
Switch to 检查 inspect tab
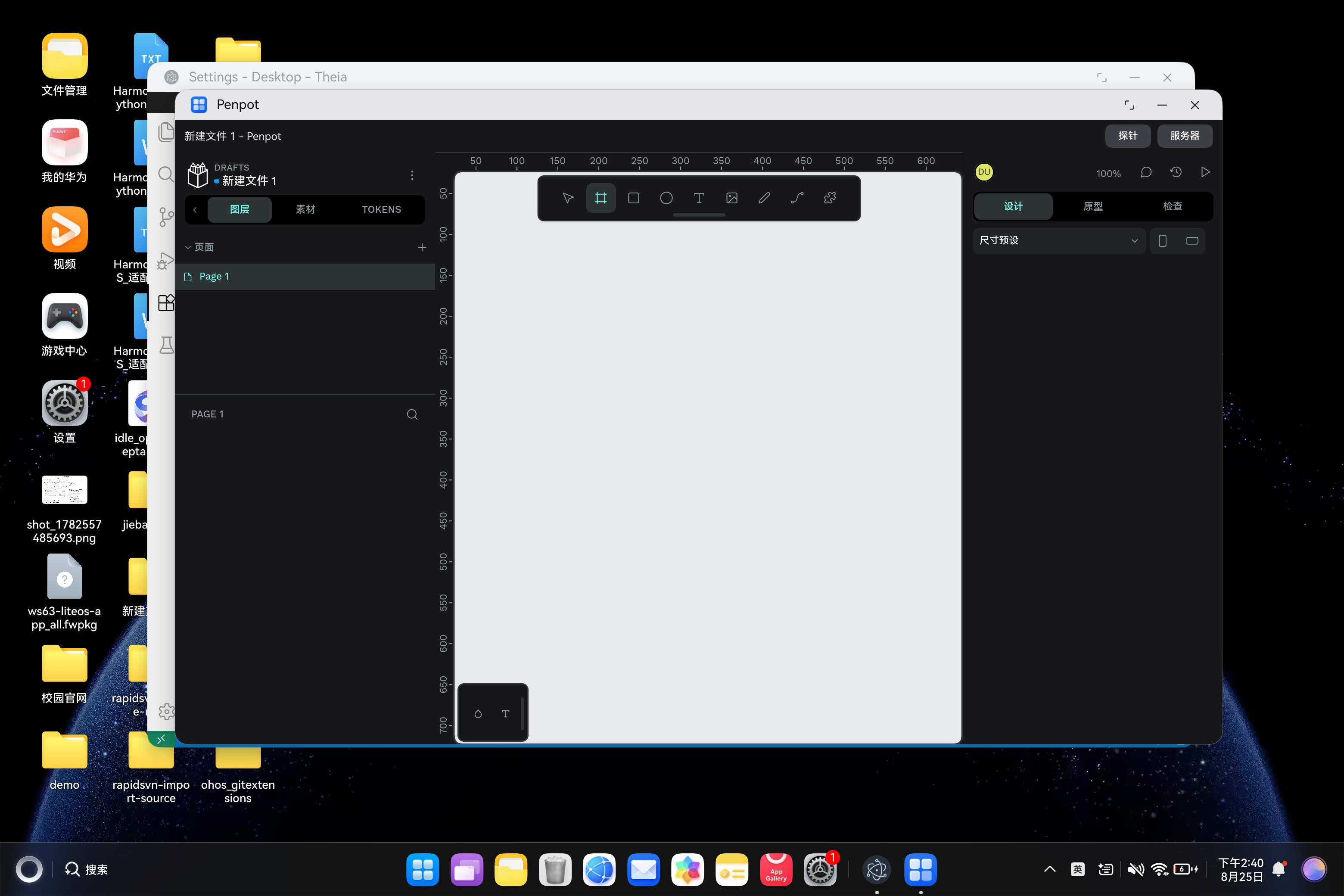coord(1173,206)
